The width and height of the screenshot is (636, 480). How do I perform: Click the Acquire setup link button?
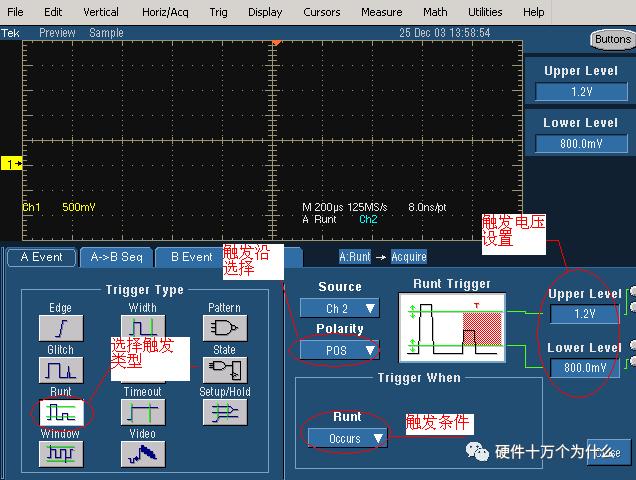click(x=408, y=257)
